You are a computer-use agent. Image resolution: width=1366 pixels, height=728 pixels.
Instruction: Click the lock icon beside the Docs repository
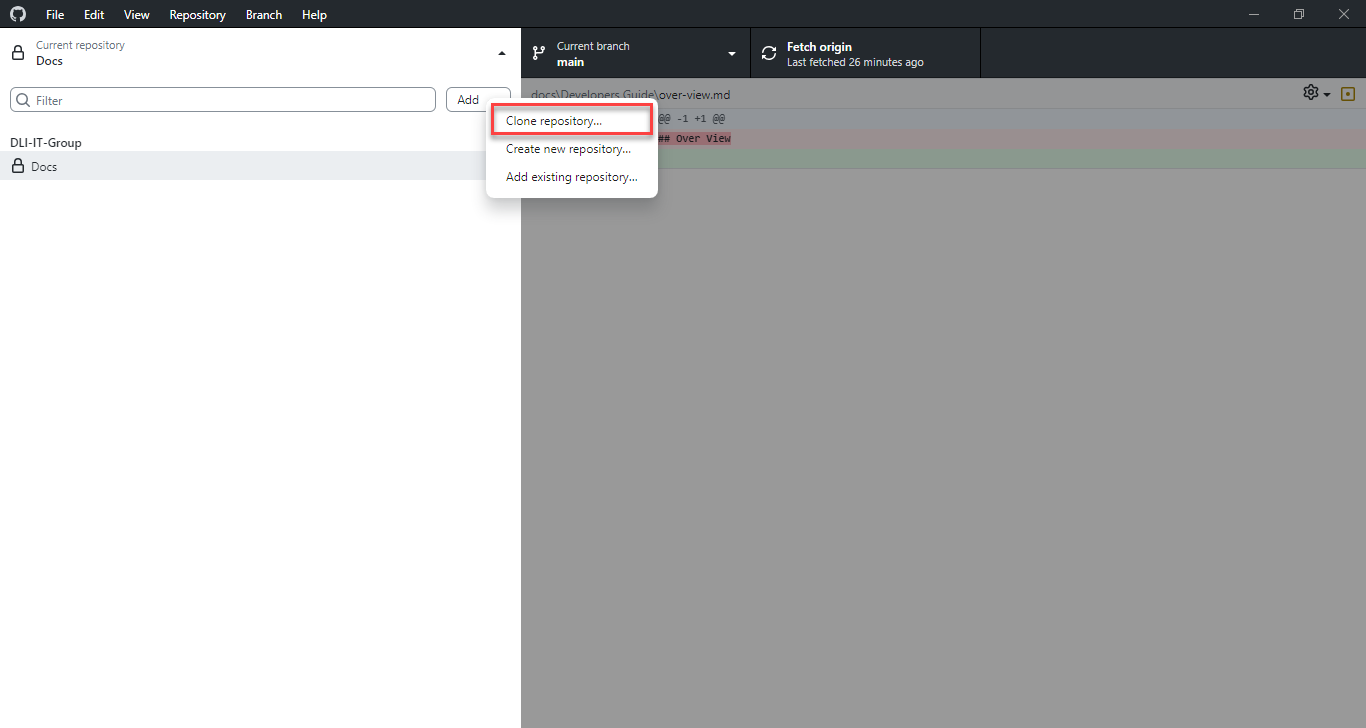coord(17,166)
